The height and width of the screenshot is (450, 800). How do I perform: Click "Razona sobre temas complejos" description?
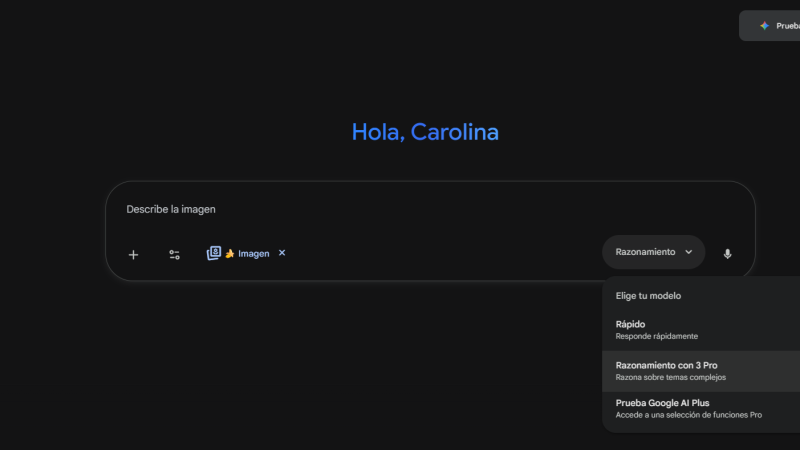click(x=670, y=377)
